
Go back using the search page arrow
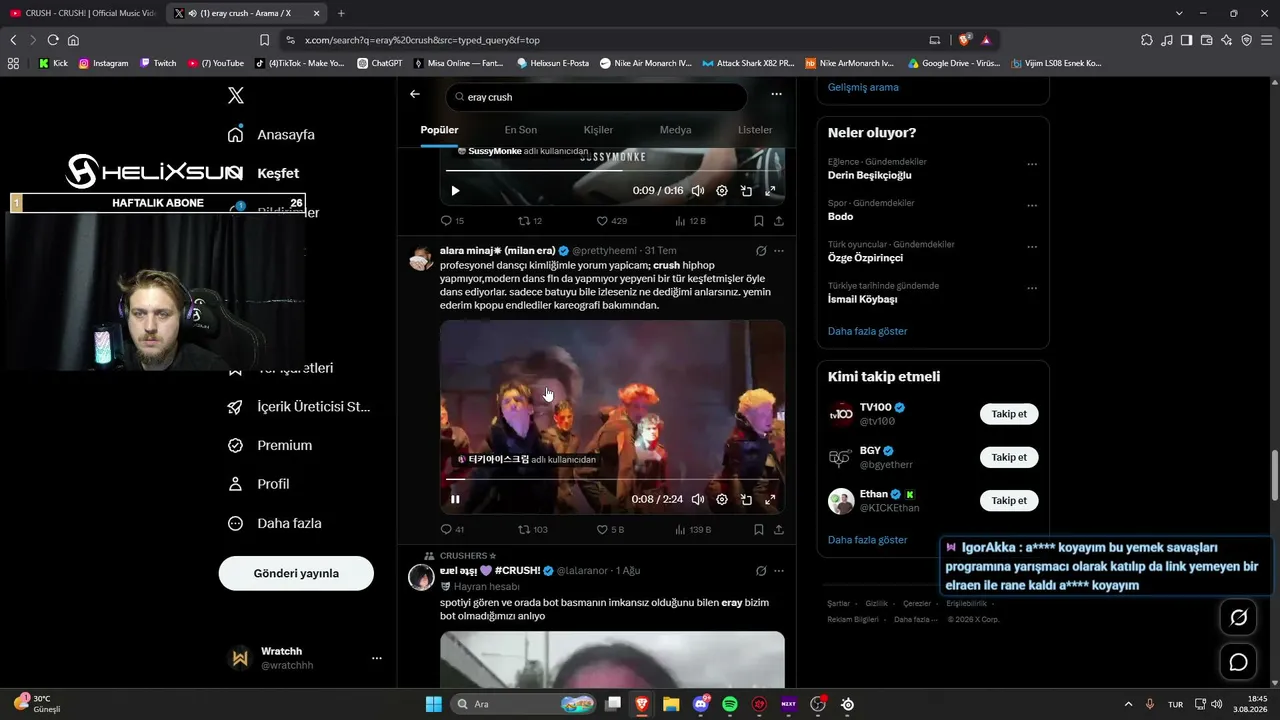pos(415,94)
